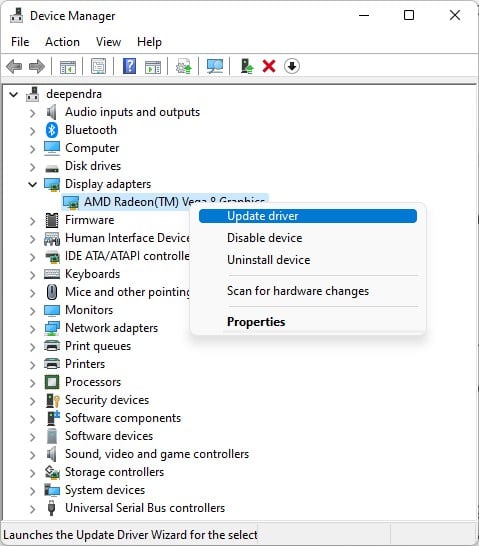Click the Show/Hide Action Pane icon

point(153,66)
